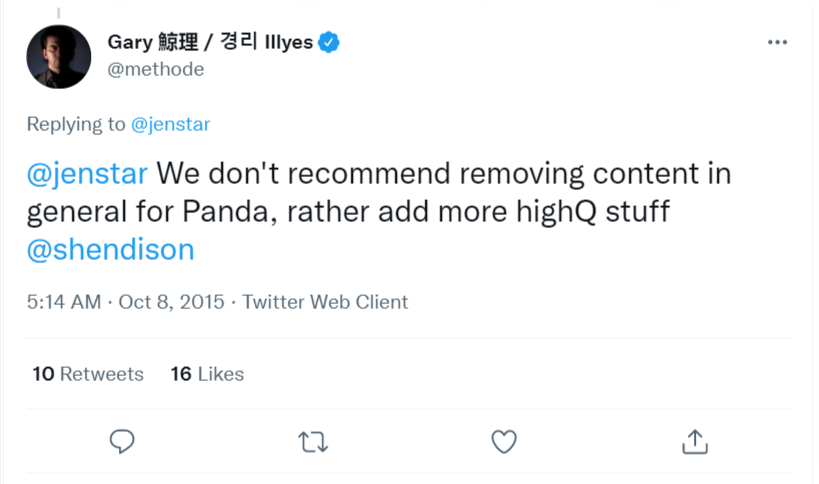The image size is (819, 484).
Task: Click the Twitter Web Client source label
Action: click(x=325, y=302)
